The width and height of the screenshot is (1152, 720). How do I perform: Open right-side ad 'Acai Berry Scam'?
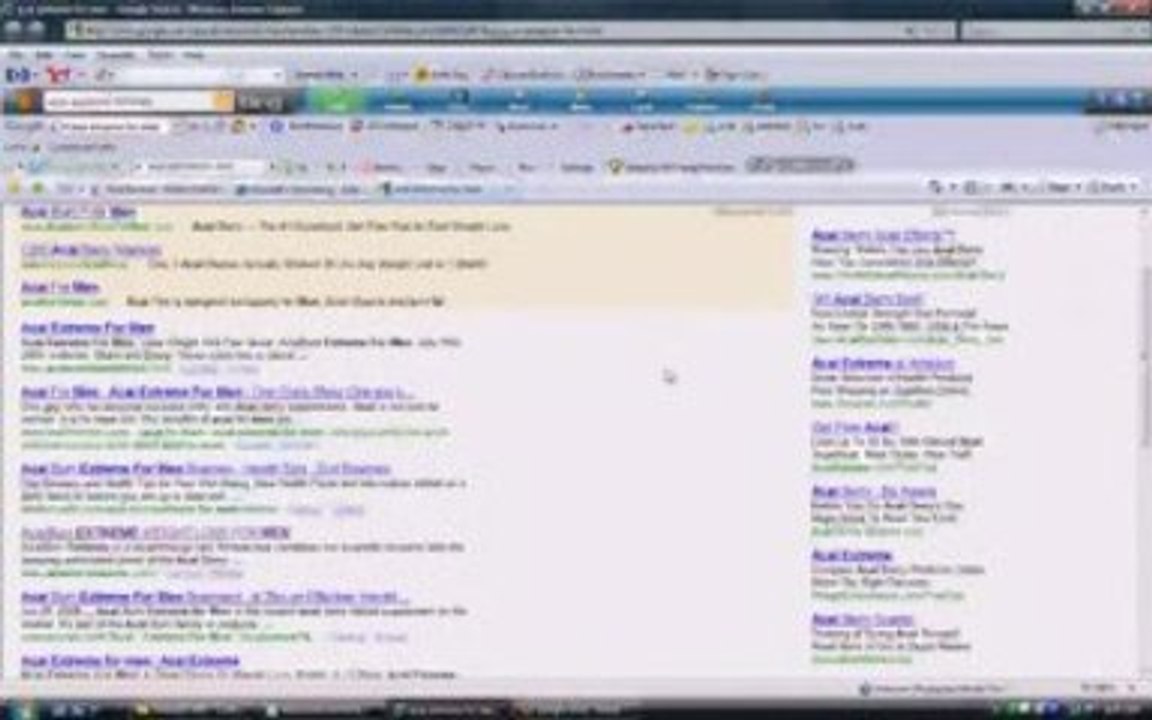point(868,300)
